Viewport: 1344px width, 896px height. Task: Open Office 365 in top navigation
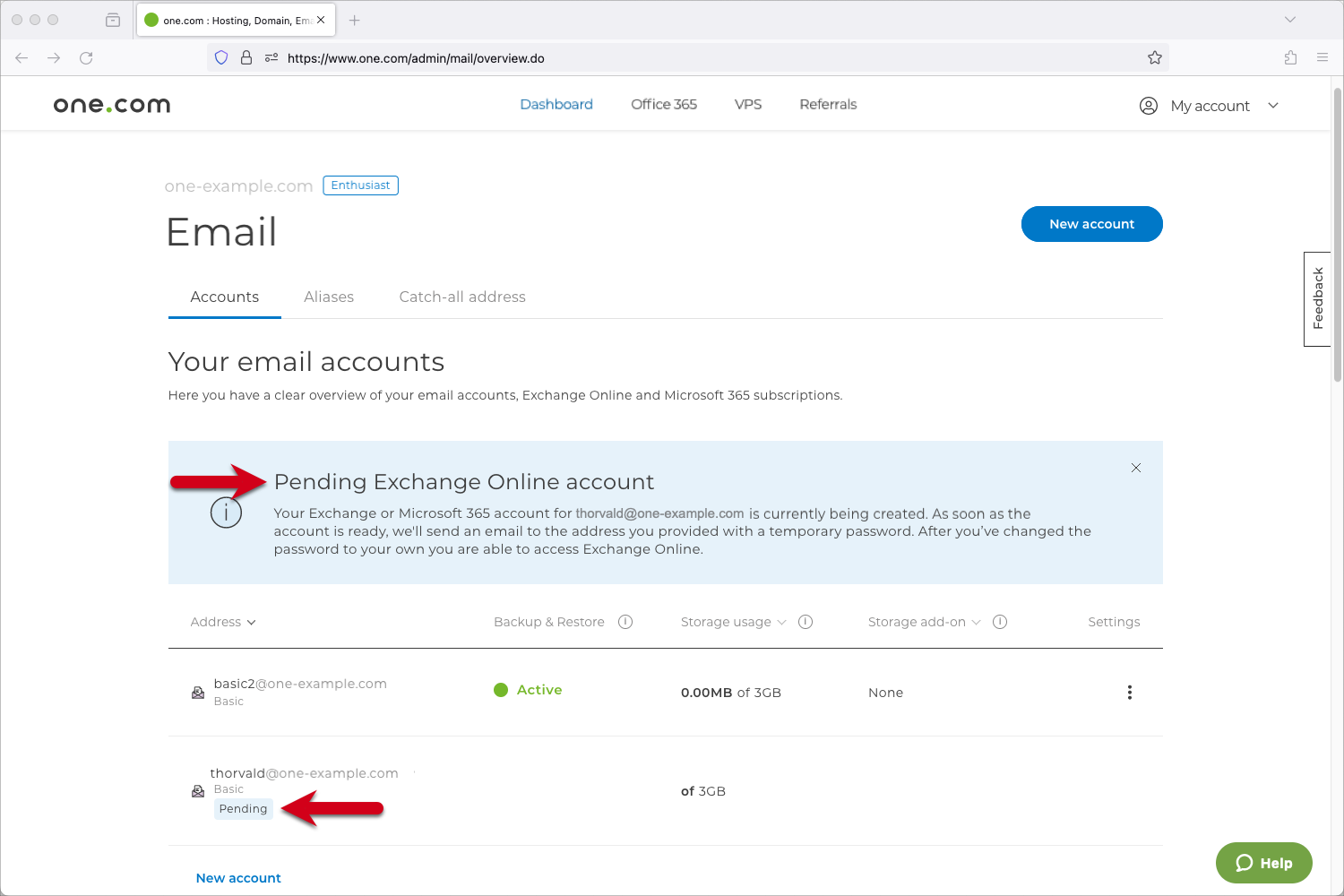click(x=663, y=105)
